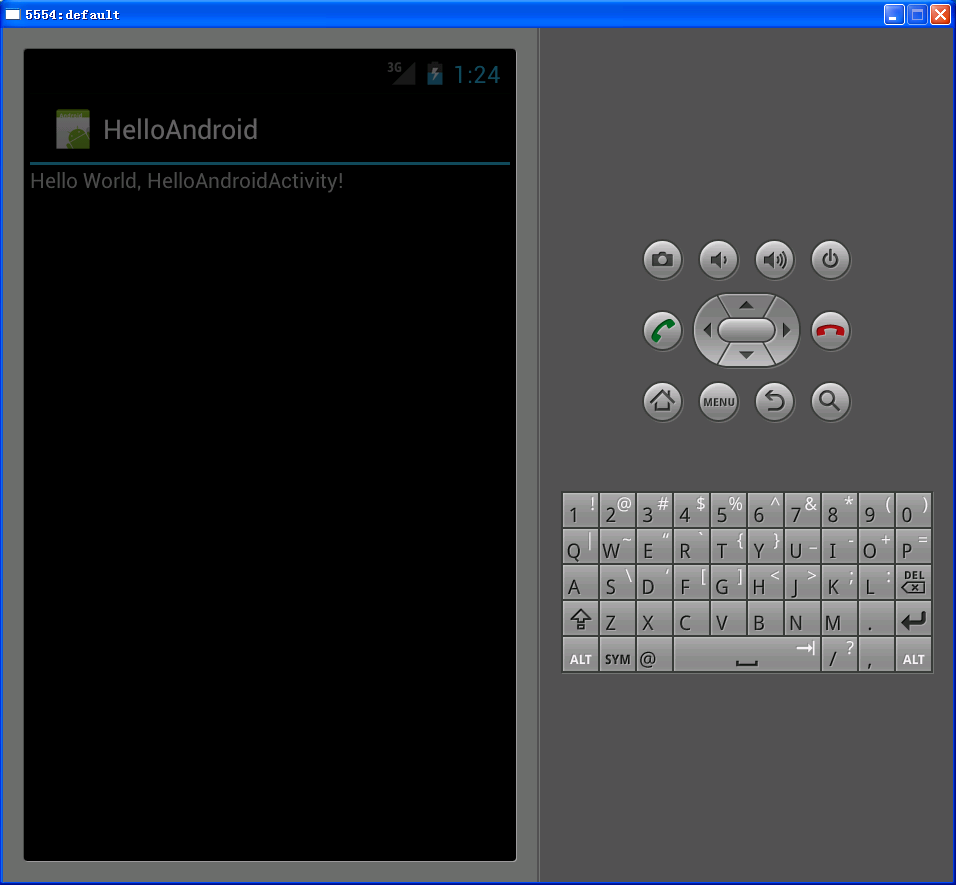Viewport: 956px width, 885px height.
Task: Click the Q key on keyboard
Action: [x=580, y=546]
